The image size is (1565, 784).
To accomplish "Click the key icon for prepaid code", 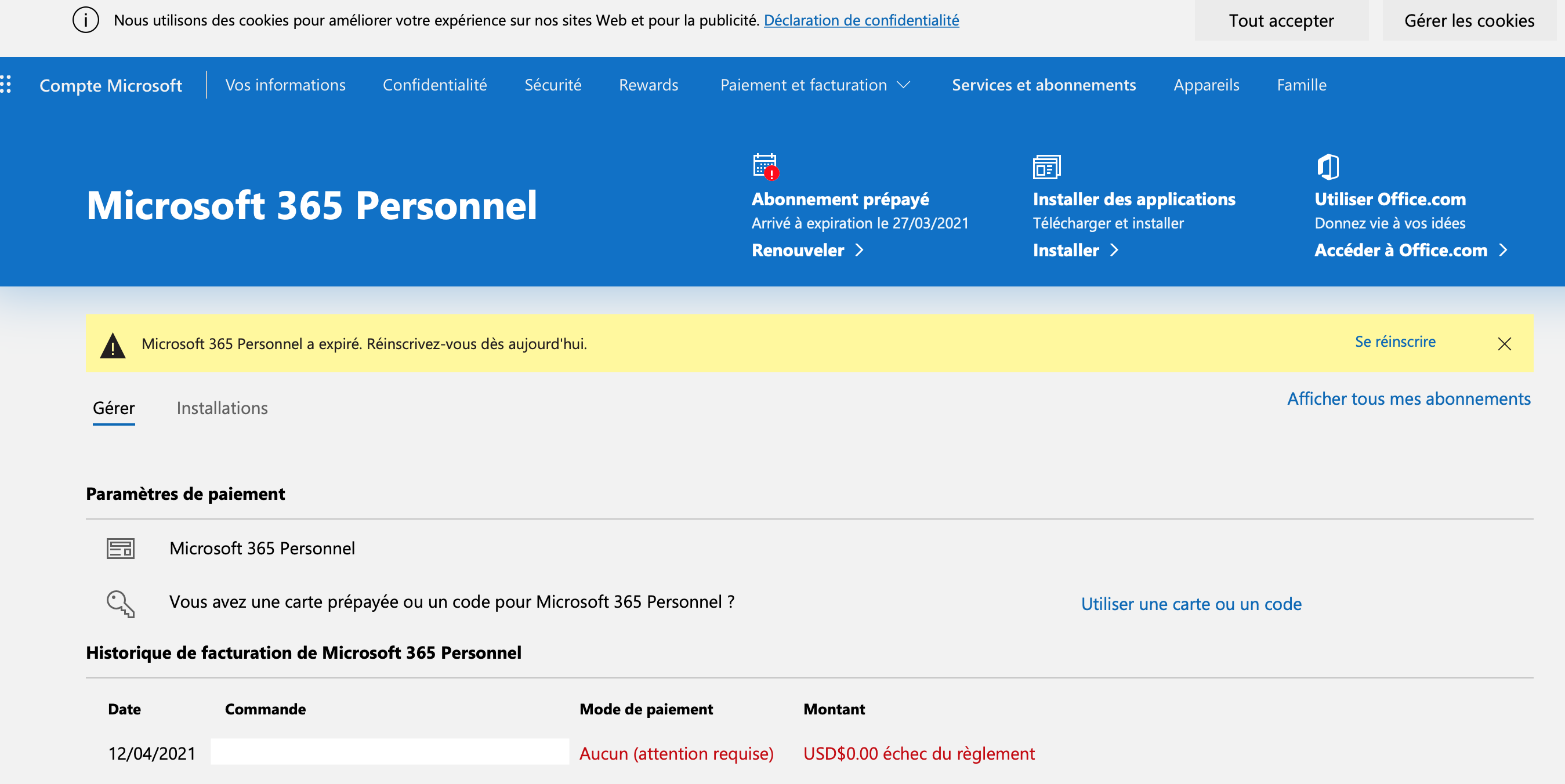I will tap(120, 604).
